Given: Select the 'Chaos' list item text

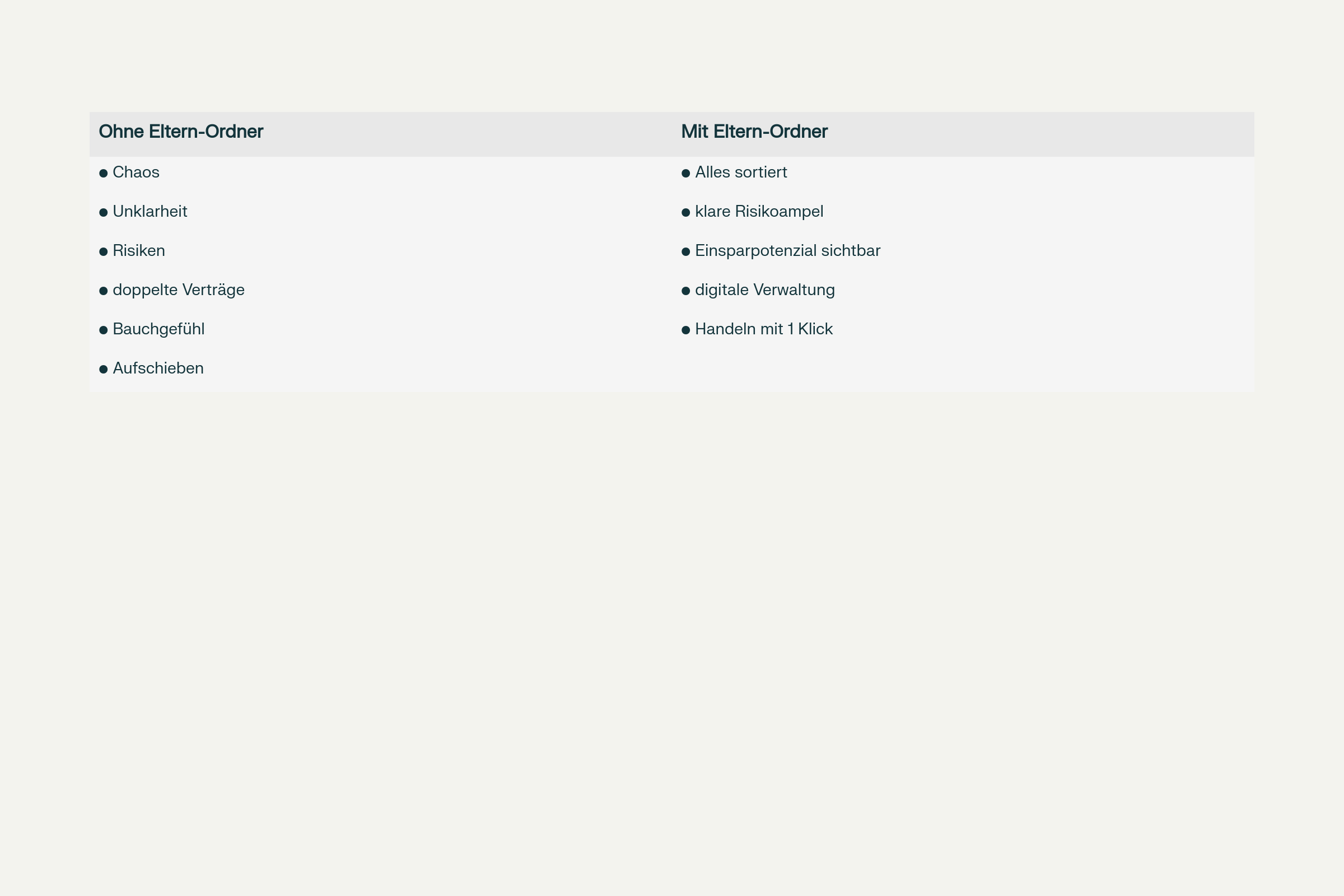Looking at the screenshot, I should pyautogui.click(x=136, y=172).
